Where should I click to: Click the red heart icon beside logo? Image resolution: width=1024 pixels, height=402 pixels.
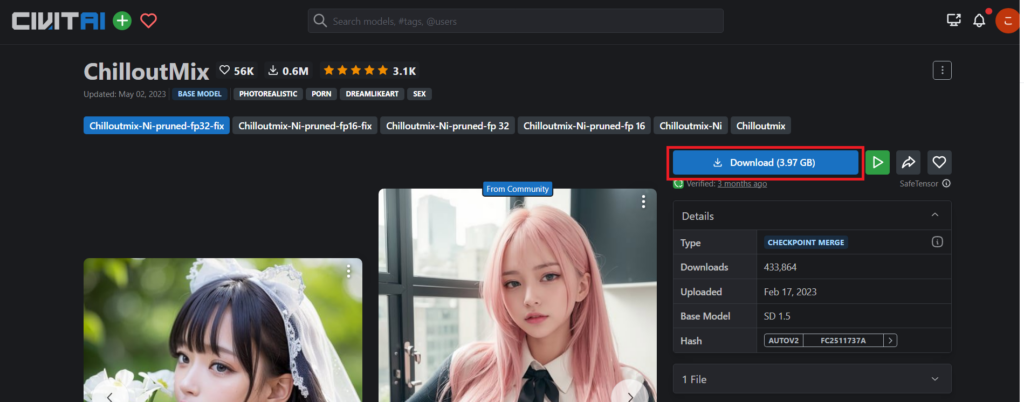pyautogui.click(x=149, y=21)
